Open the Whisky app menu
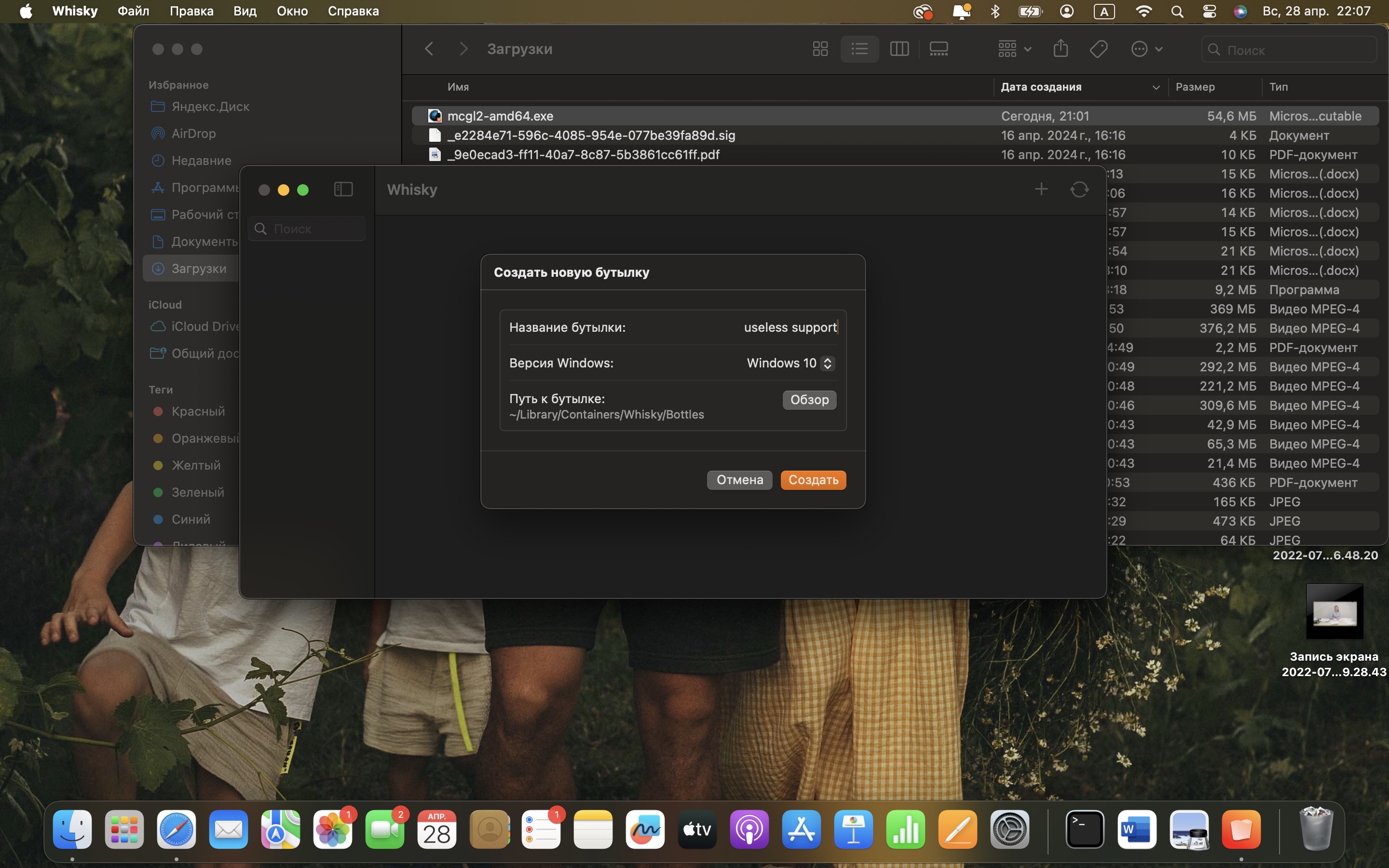This screenshot has height=868, width=1389. (75, 11)
